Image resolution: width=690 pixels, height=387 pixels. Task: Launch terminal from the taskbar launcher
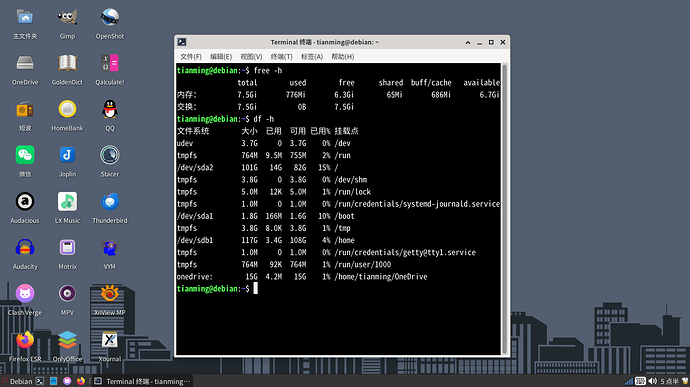tap(40, 381)
